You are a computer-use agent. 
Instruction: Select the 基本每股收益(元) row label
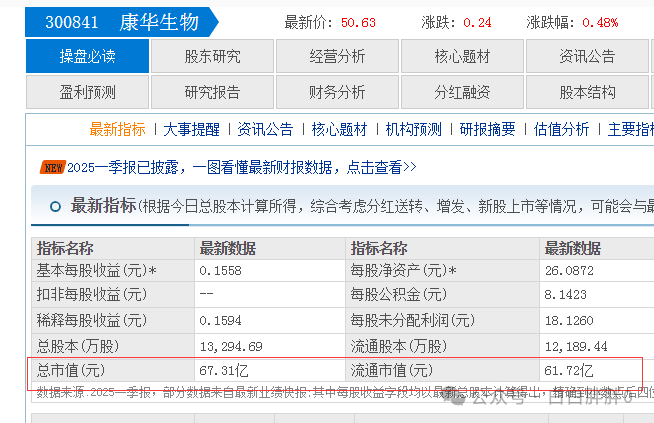[96, 270]
